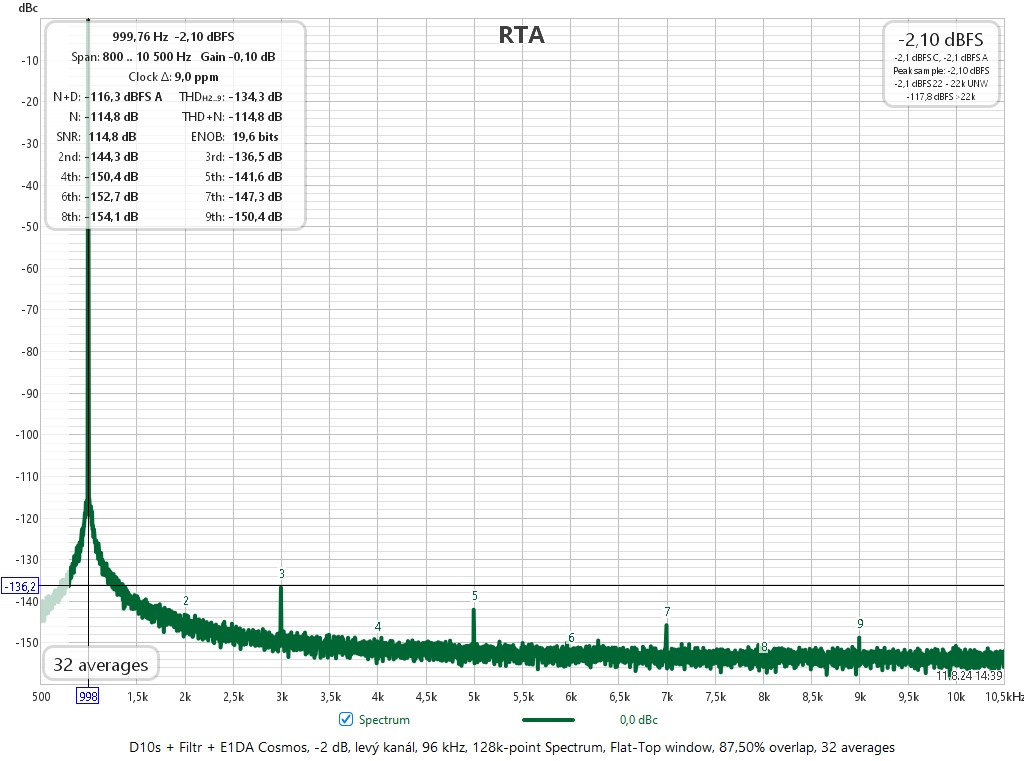This screenshot has height=761, width=1024.
Task: Click the -136,2 cursor level box
Action: click(x=20, y=586)
